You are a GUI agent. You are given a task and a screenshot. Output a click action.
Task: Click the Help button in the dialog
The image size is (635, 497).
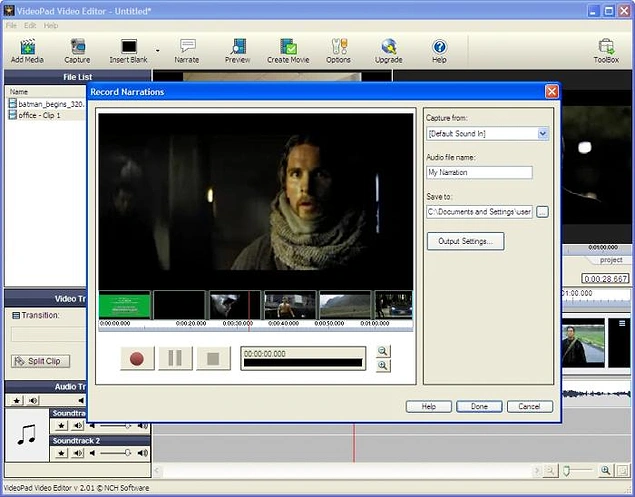pyautogui.click(x=428, y=407)
